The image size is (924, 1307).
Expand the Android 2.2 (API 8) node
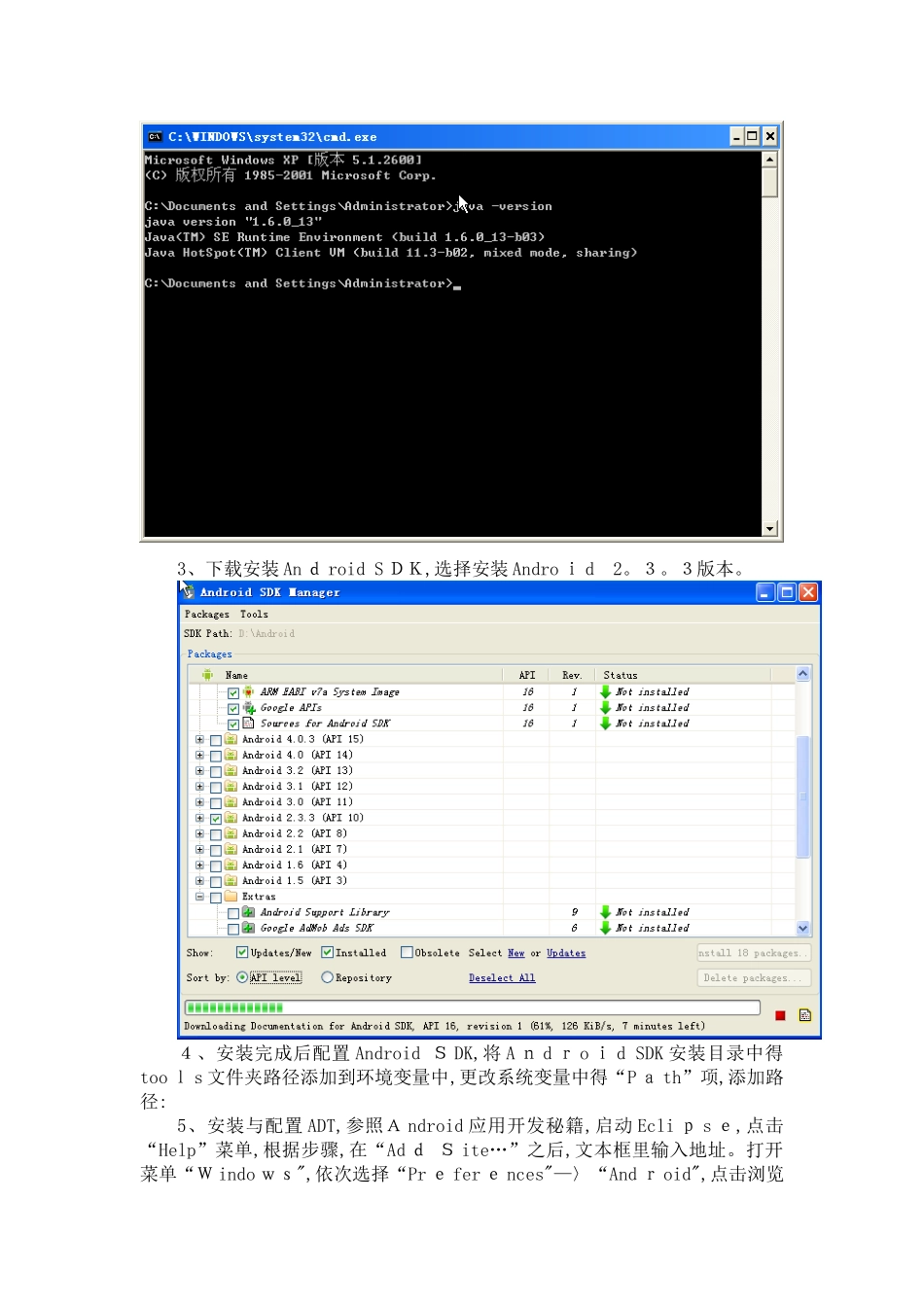(x=199, y=833)
